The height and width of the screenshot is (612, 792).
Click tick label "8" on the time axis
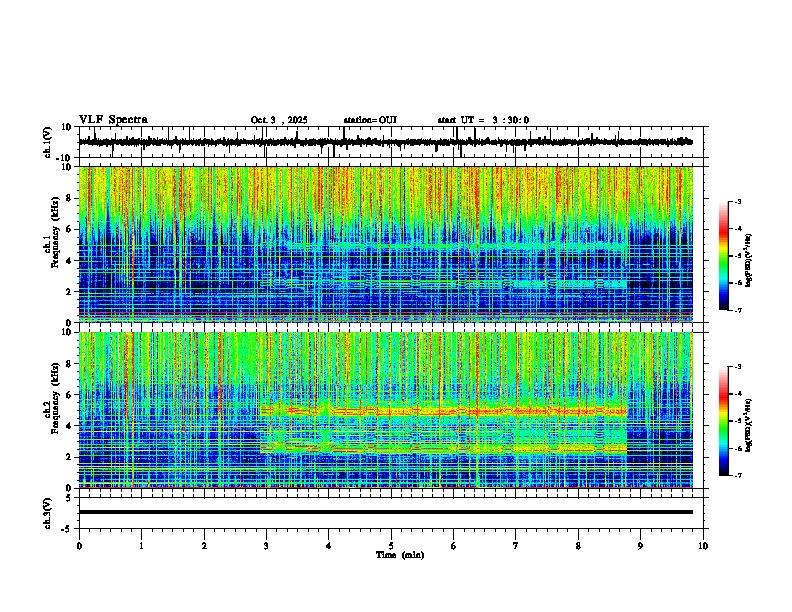pyautogui.click(x=578, y=546)
